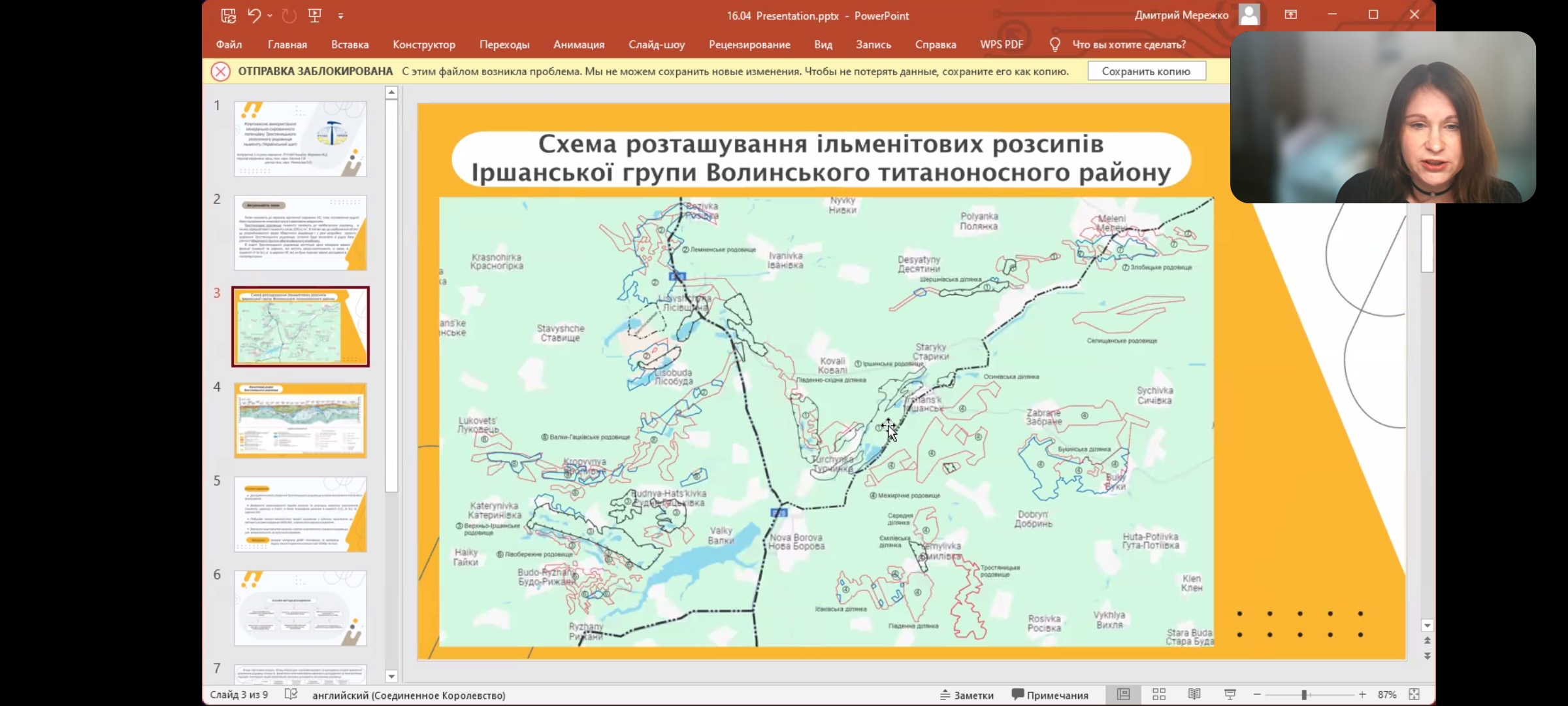This screenshot has height=706, width=1568.
Task: Click the 87% zoom level dropdown
Action: (x=1386, y=695)
